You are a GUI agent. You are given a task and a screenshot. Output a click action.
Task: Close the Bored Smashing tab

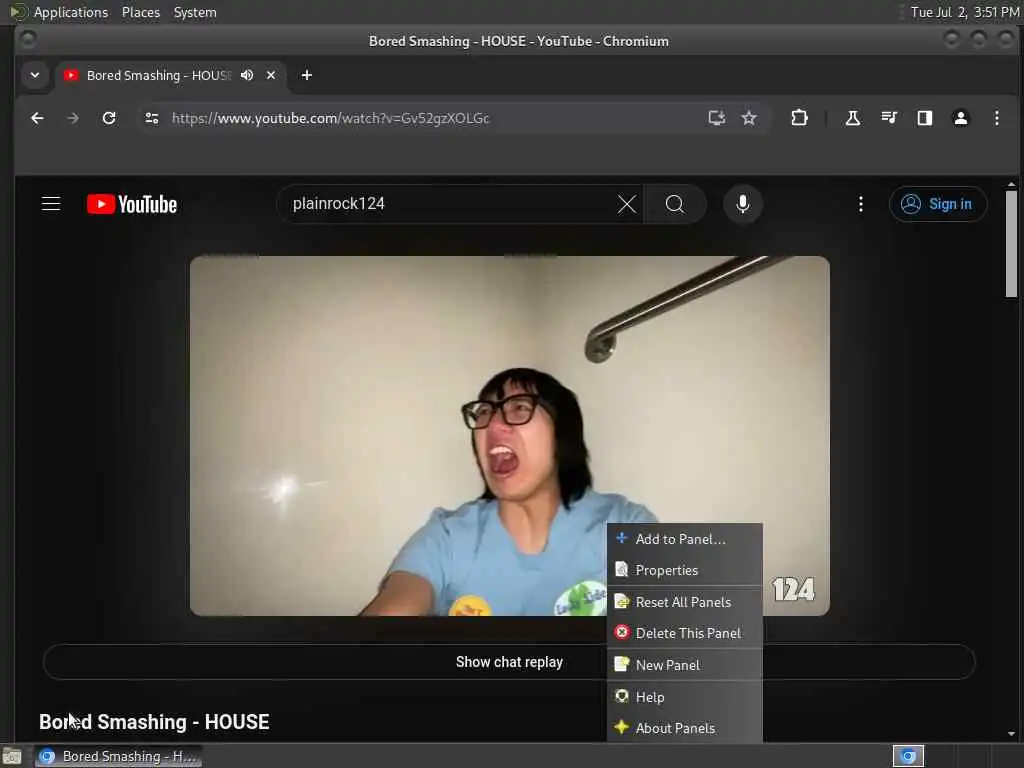271,75
